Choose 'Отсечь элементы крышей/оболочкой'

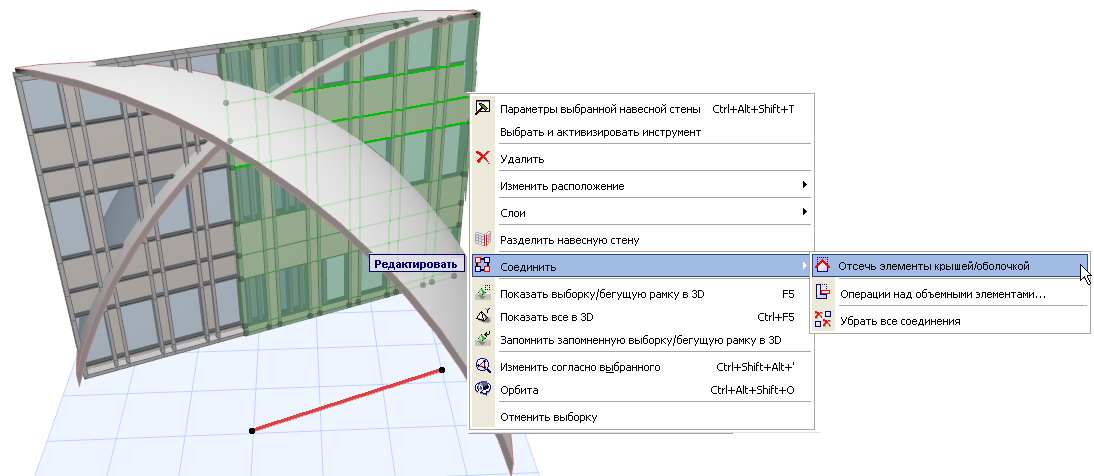pyautogui.click(x=950, y=265)
